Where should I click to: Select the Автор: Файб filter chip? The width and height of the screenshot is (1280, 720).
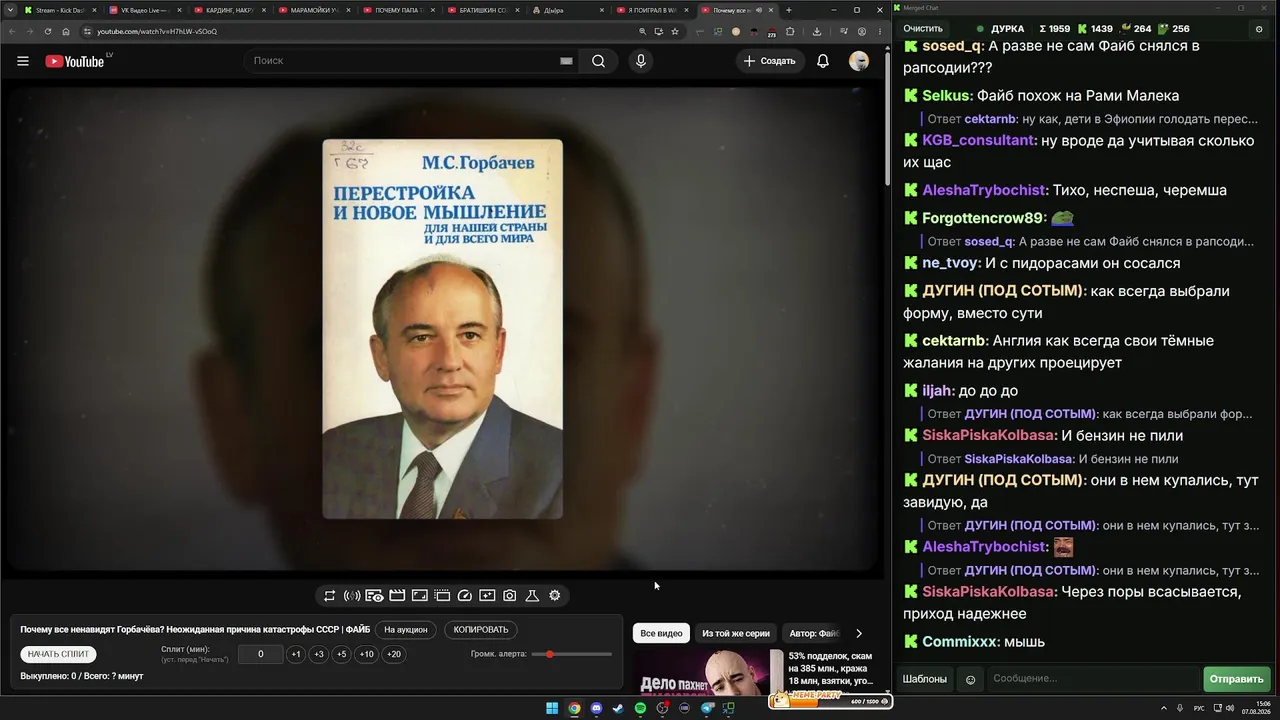point(814,633)
